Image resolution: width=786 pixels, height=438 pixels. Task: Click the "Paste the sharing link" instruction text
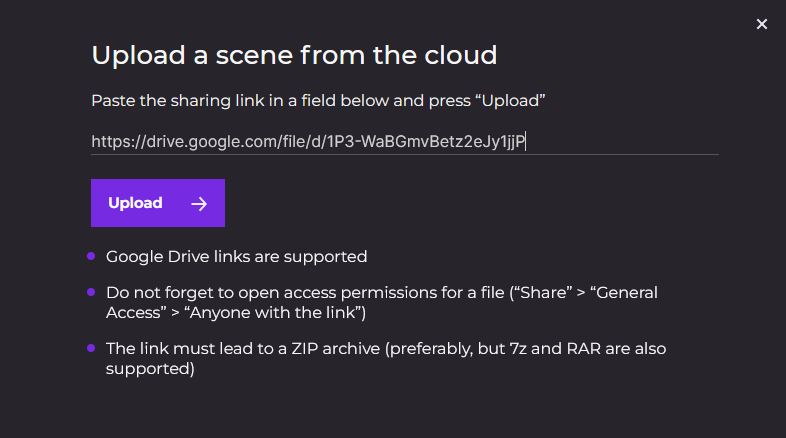click(x=317, y=101)
